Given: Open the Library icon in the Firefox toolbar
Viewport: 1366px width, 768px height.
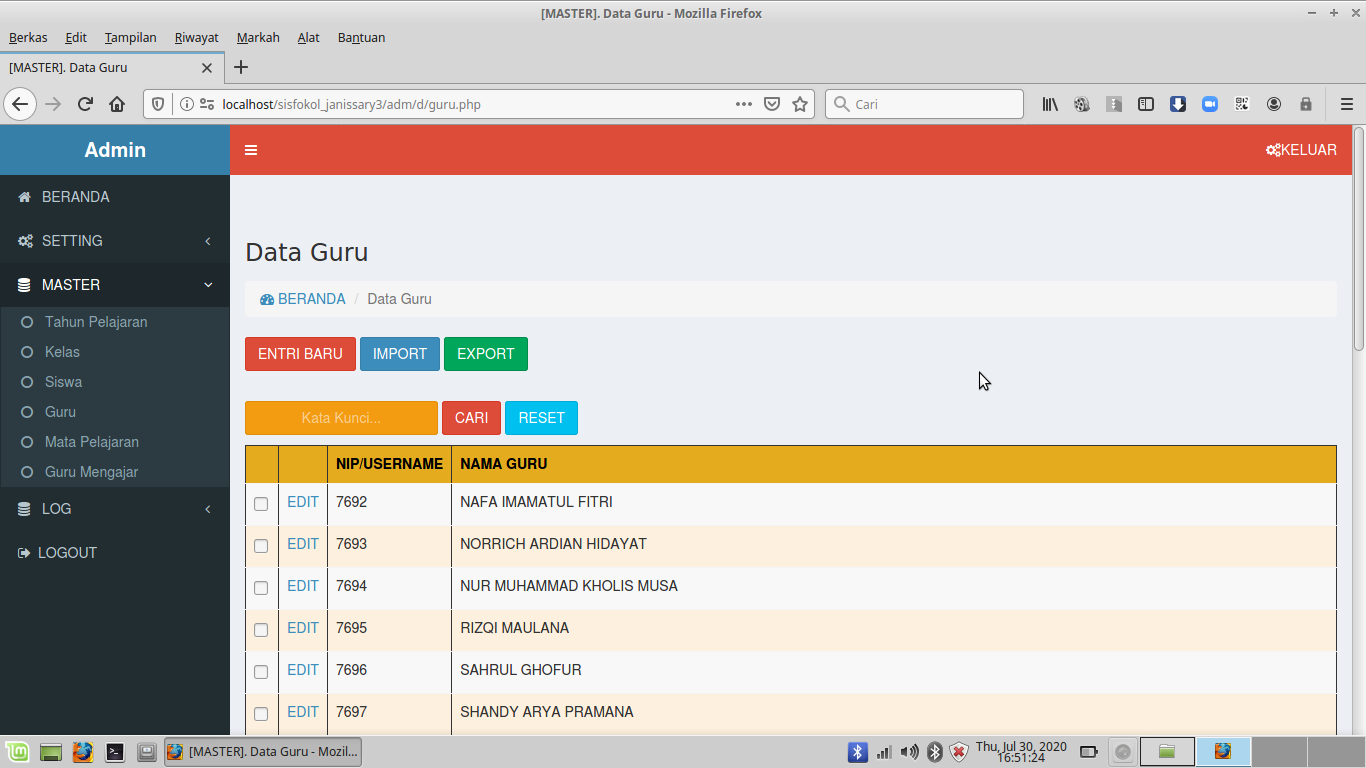Looking at the screenshot, I should 1050,104.
